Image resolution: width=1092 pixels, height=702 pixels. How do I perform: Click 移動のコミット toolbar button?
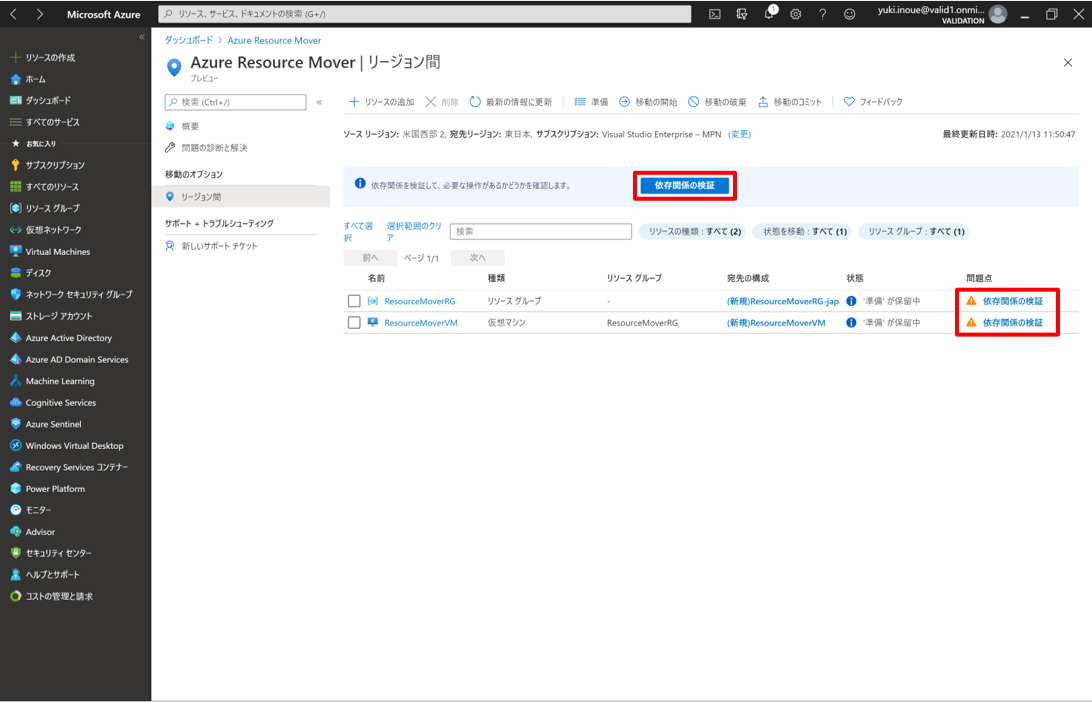[x=790, y=102]
